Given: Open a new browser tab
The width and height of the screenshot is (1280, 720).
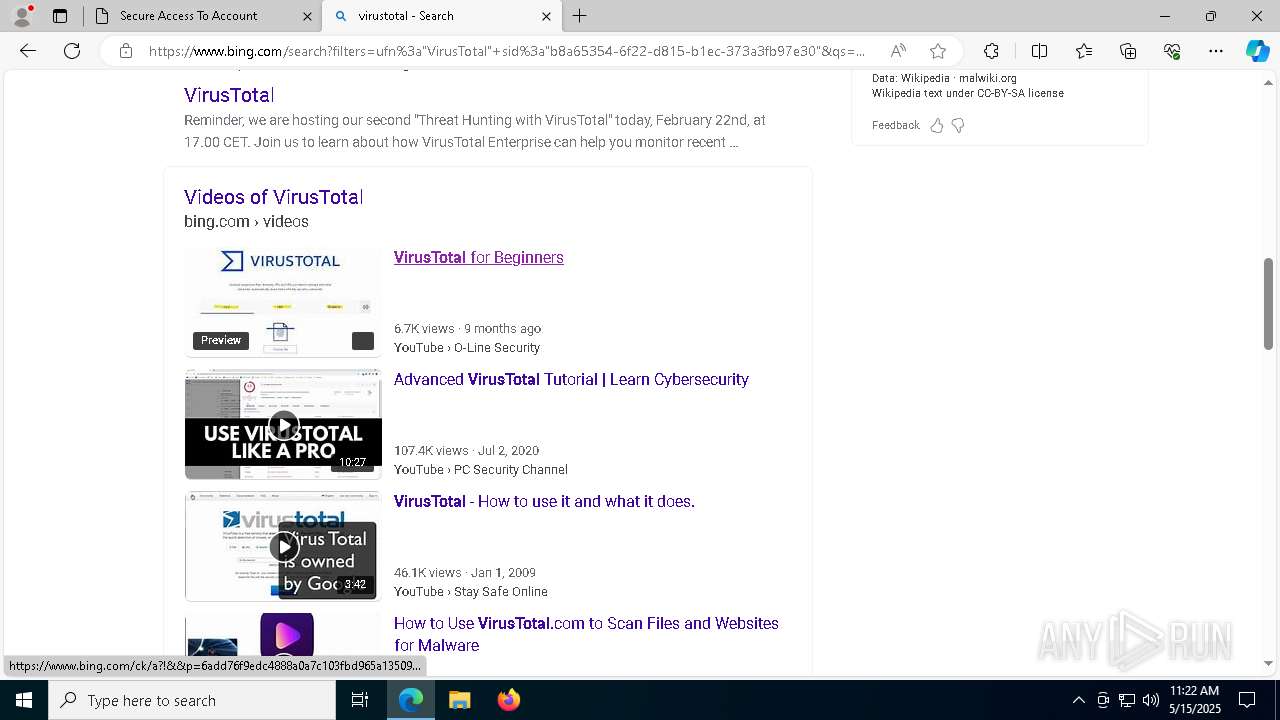Looking at the screenshot, I should [580, 16].
